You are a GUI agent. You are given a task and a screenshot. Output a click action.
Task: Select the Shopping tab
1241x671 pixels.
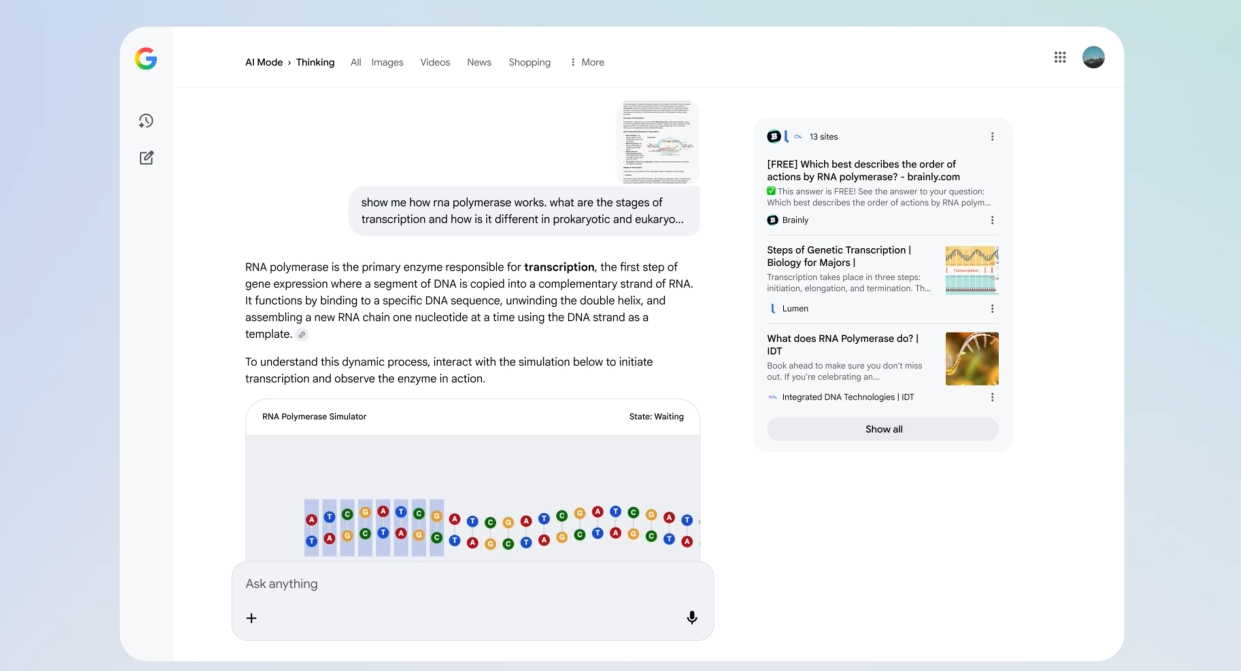529,62
